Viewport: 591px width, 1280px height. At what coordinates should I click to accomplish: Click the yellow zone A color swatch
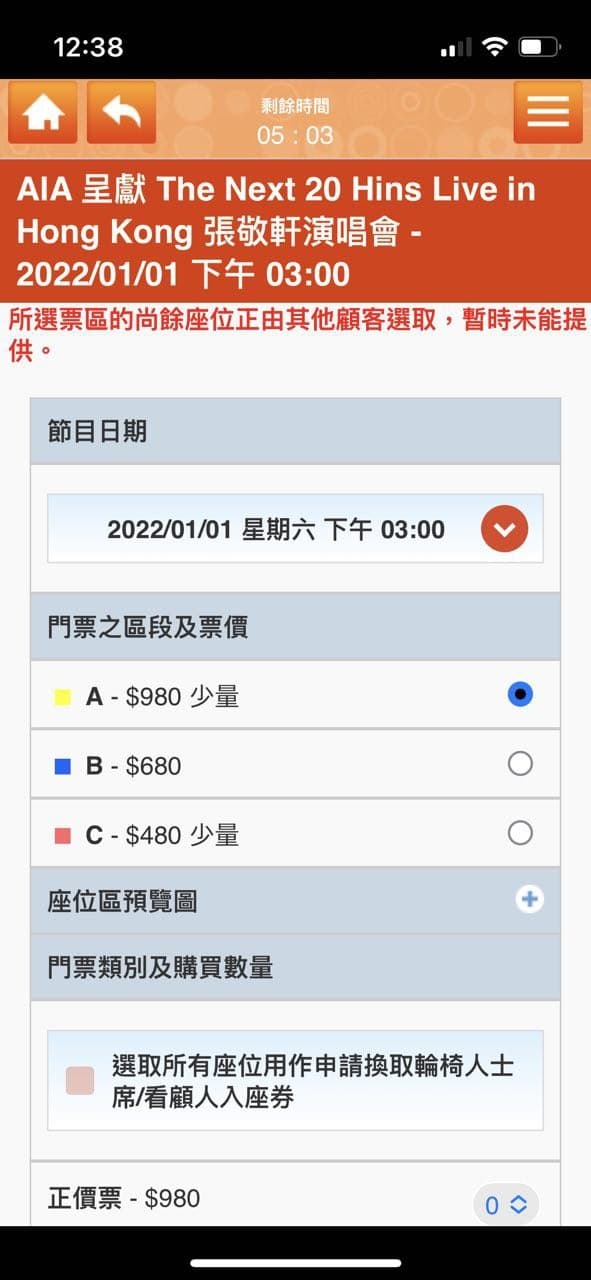[63, 697]
